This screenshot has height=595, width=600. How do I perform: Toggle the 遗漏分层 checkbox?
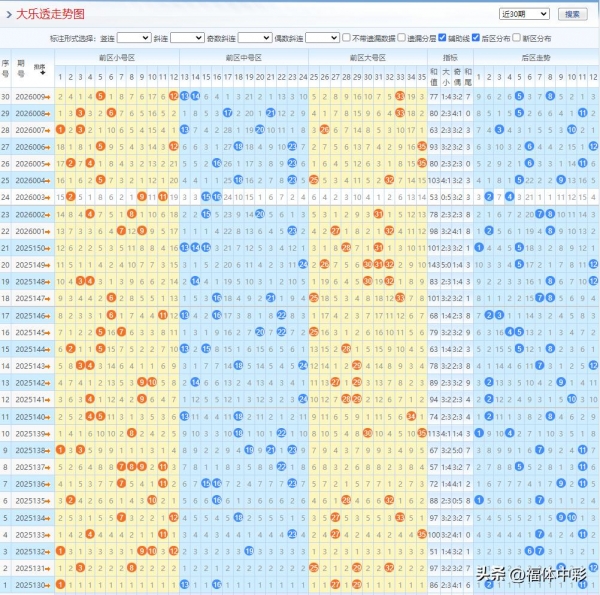(402, 37)
